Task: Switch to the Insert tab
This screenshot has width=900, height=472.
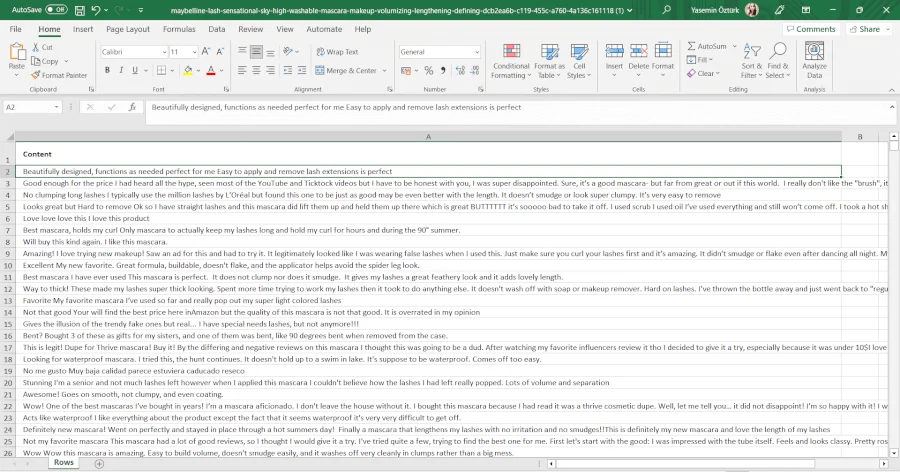Action: (x=83, y=29)
